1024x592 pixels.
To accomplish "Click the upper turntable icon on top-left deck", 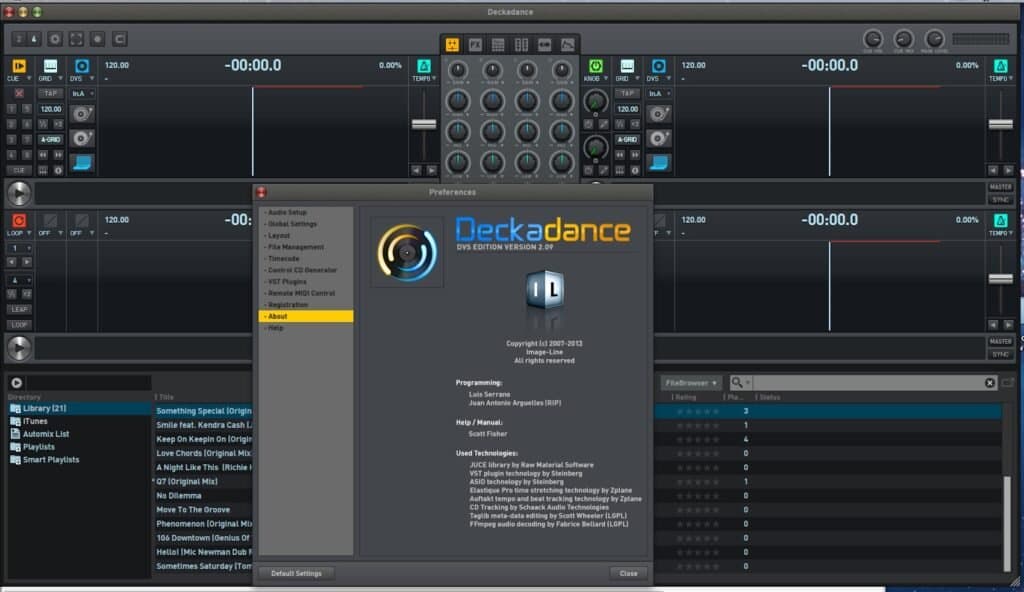I will [82, 114].
